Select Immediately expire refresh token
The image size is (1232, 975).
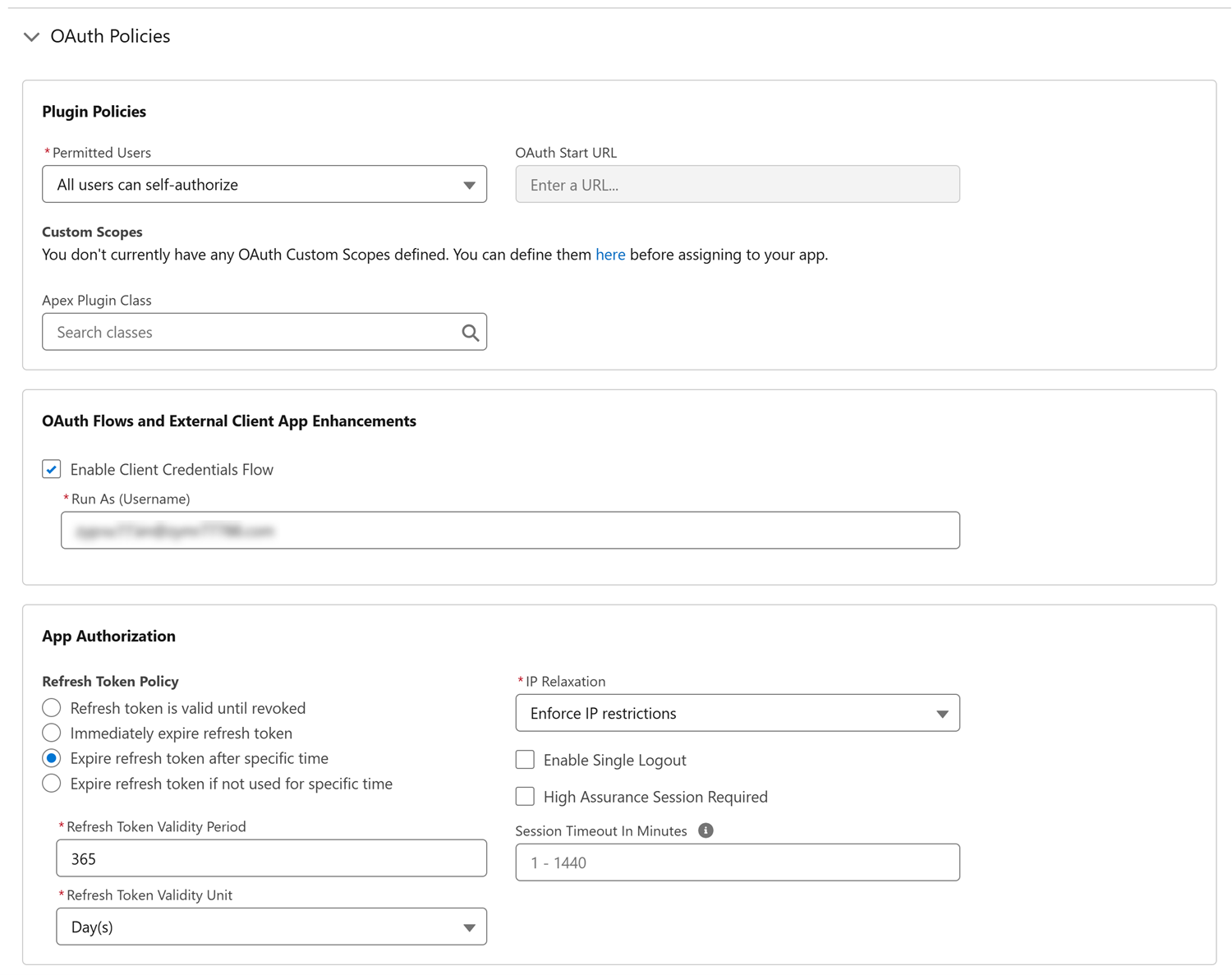tap(52, 733)
